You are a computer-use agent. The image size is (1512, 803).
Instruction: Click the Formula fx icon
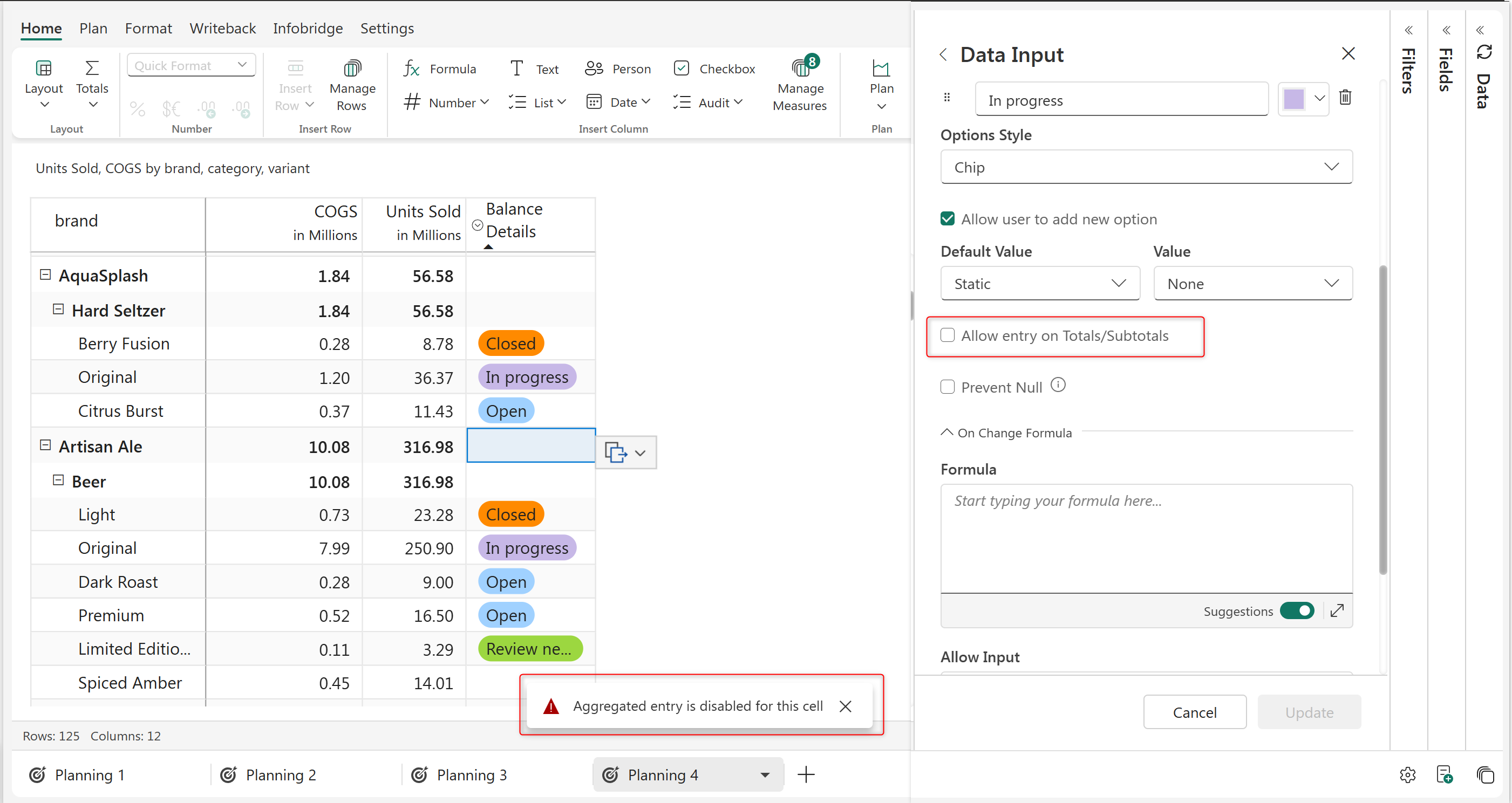(x=412, y=68)
